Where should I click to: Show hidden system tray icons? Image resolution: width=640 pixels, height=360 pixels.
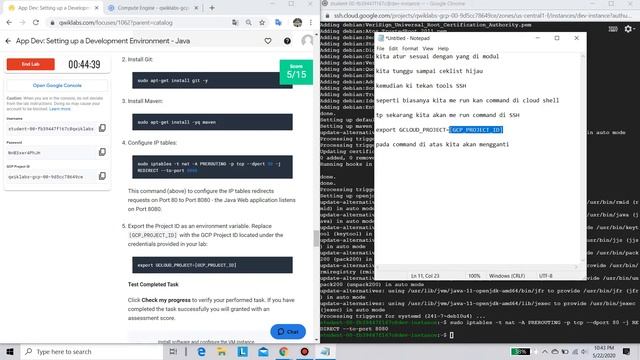[x=544, y=351]
